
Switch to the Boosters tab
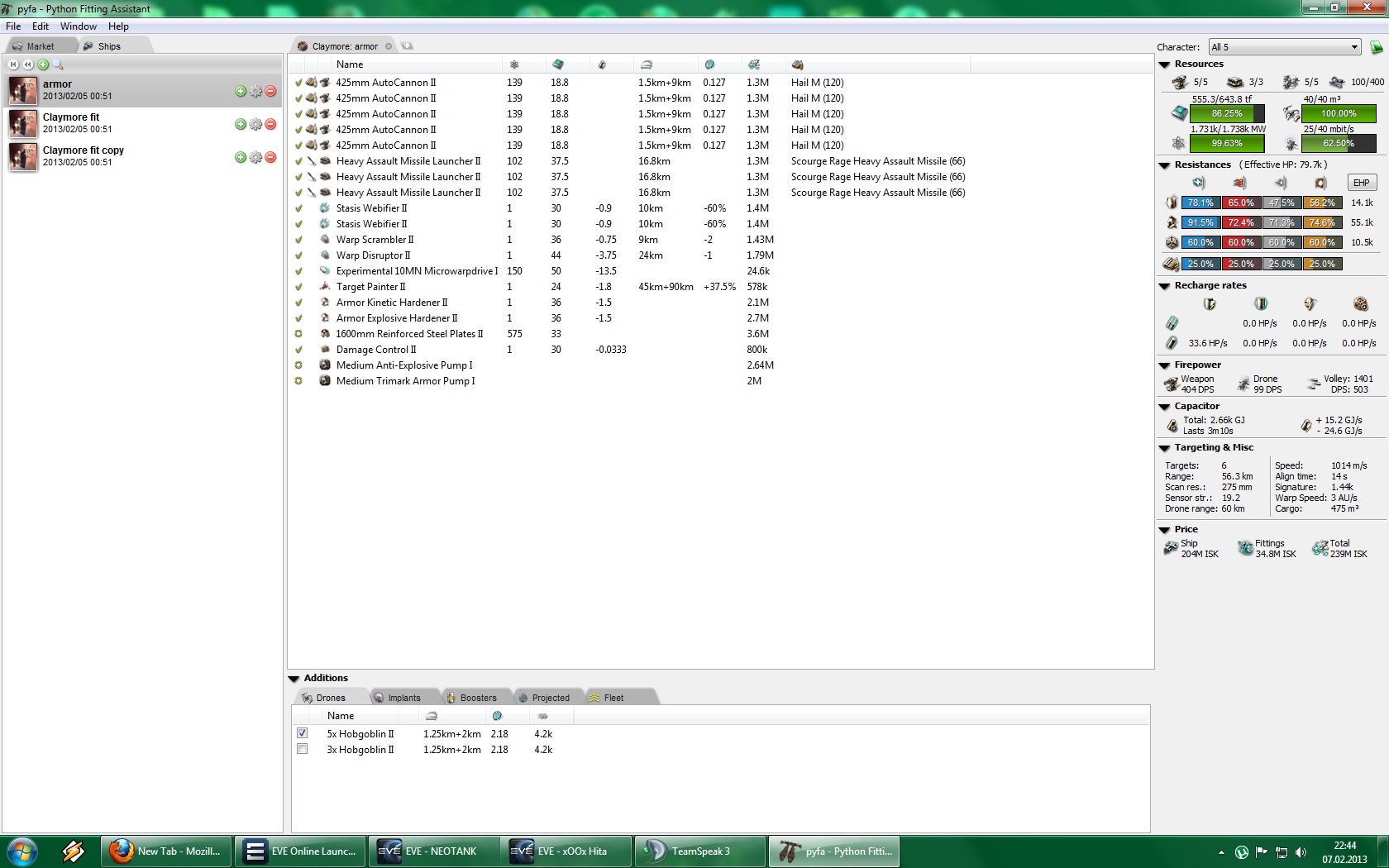478,698
